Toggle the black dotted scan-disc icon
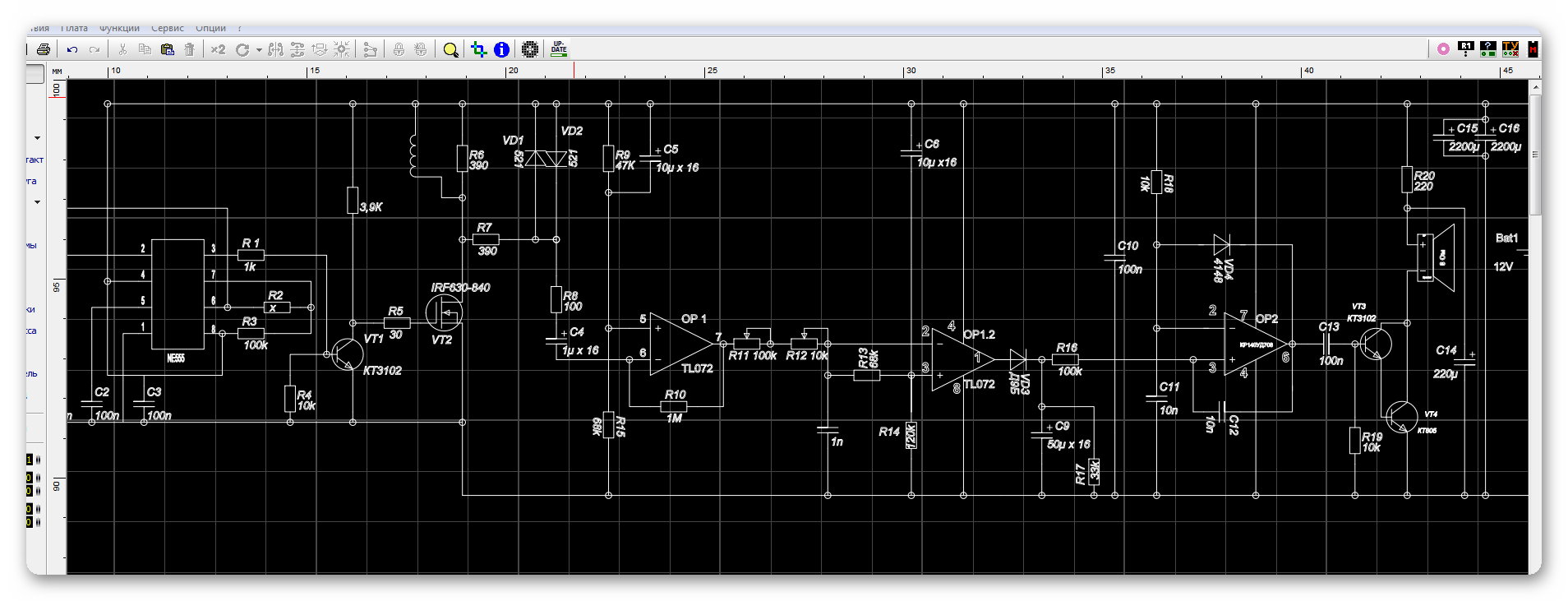 click(530, 49)
